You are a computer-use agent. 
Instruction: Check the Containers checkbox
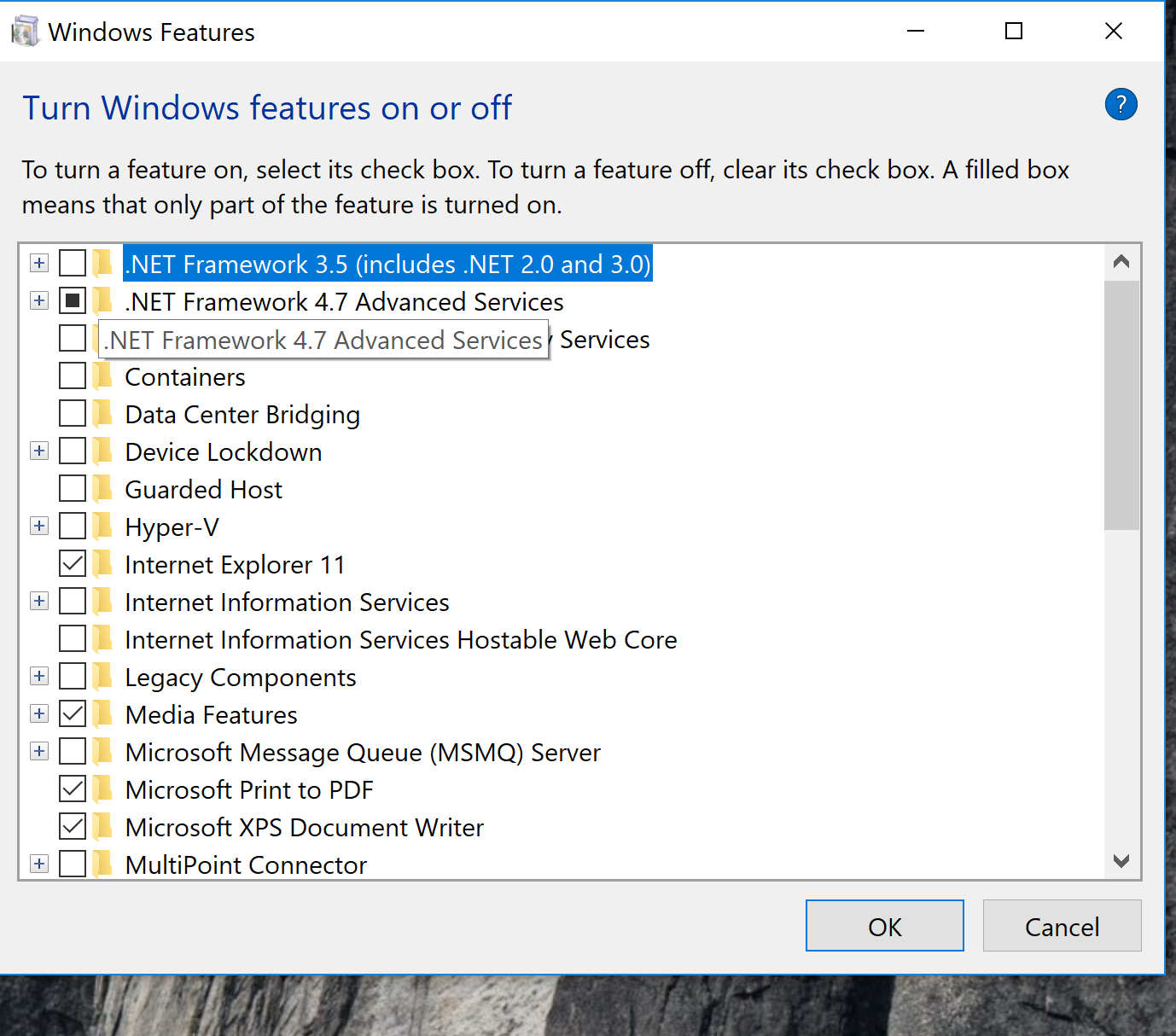pyautogui.click(x=73, y=375)
